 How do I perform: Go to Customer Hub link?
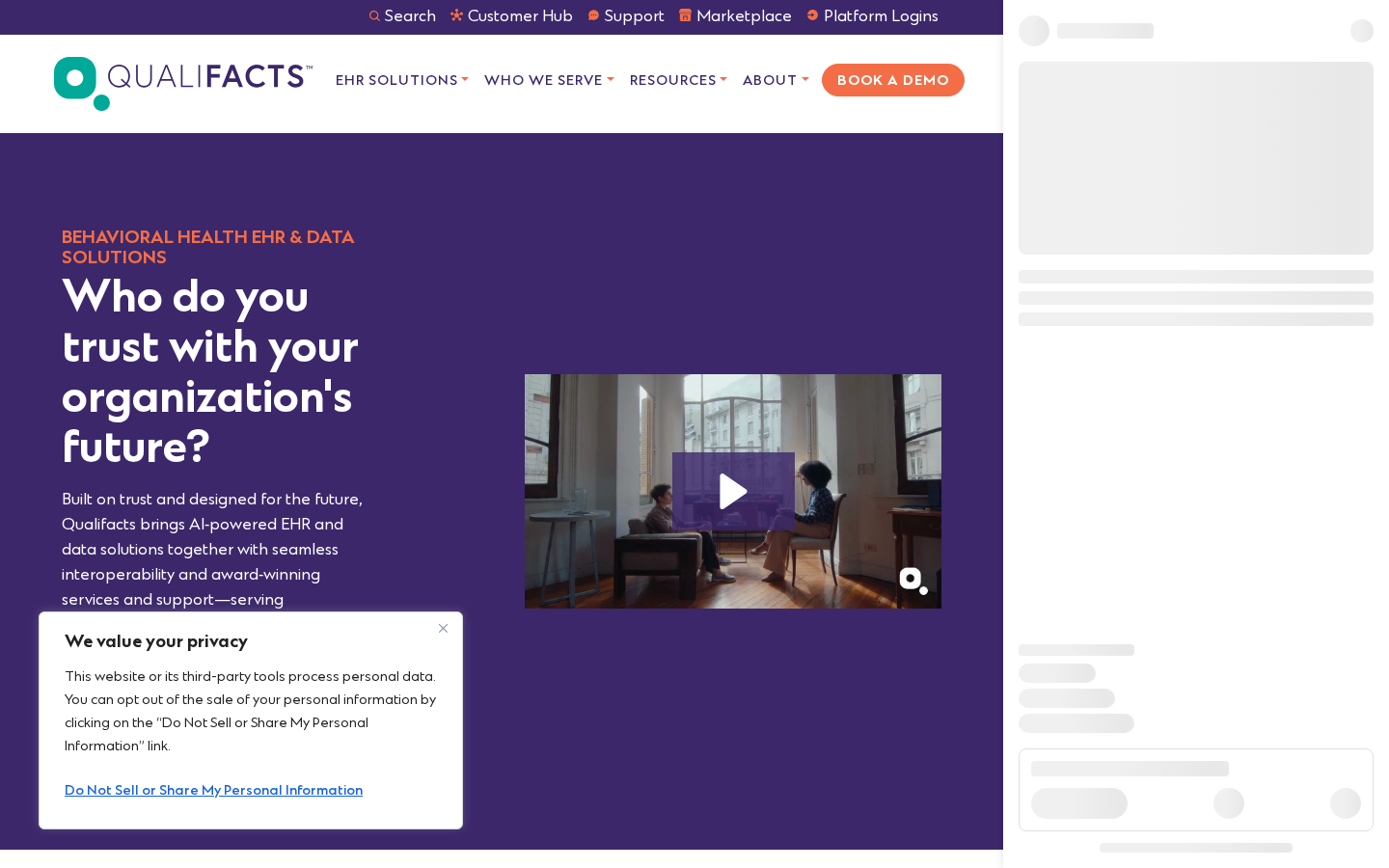pos(520,15)
